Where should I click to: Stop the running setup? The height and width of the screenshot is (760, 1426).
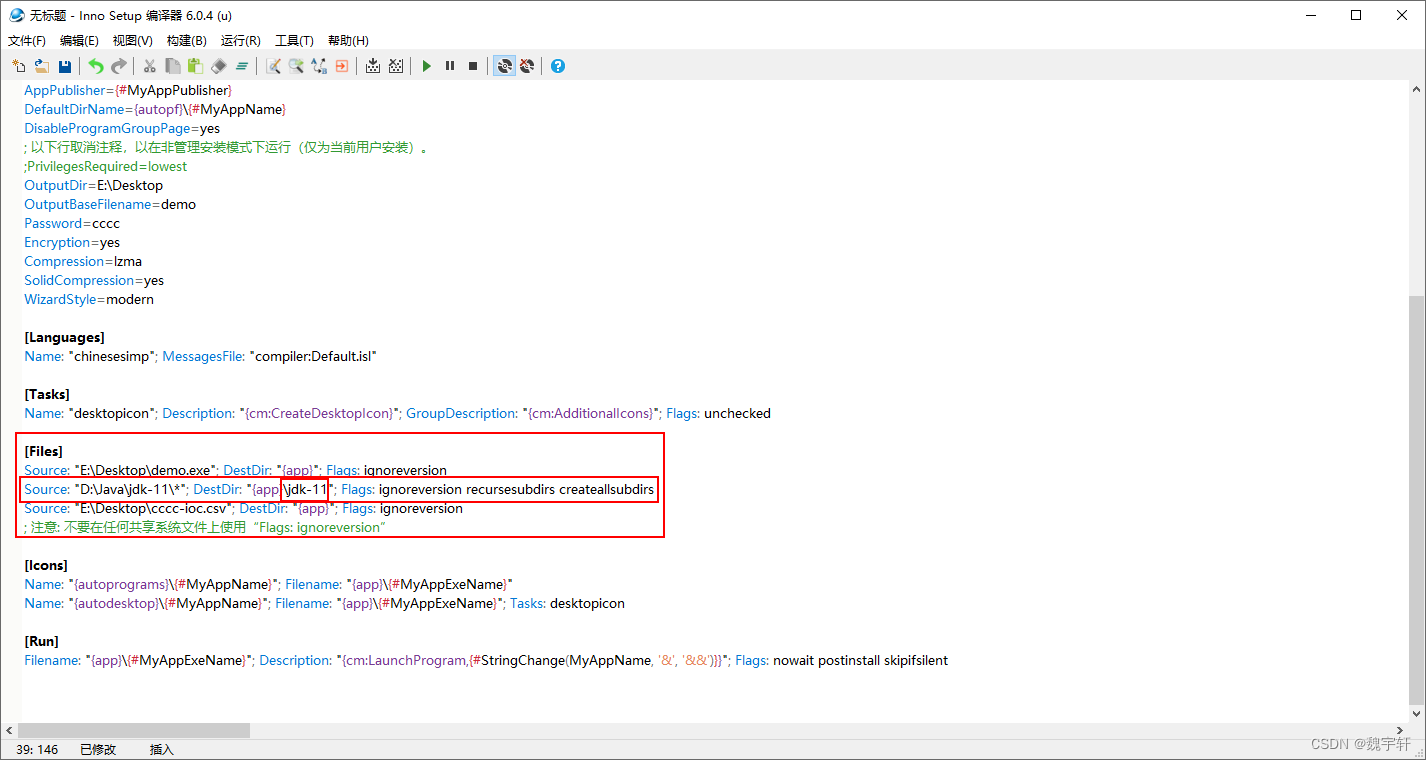coord(473,66)
